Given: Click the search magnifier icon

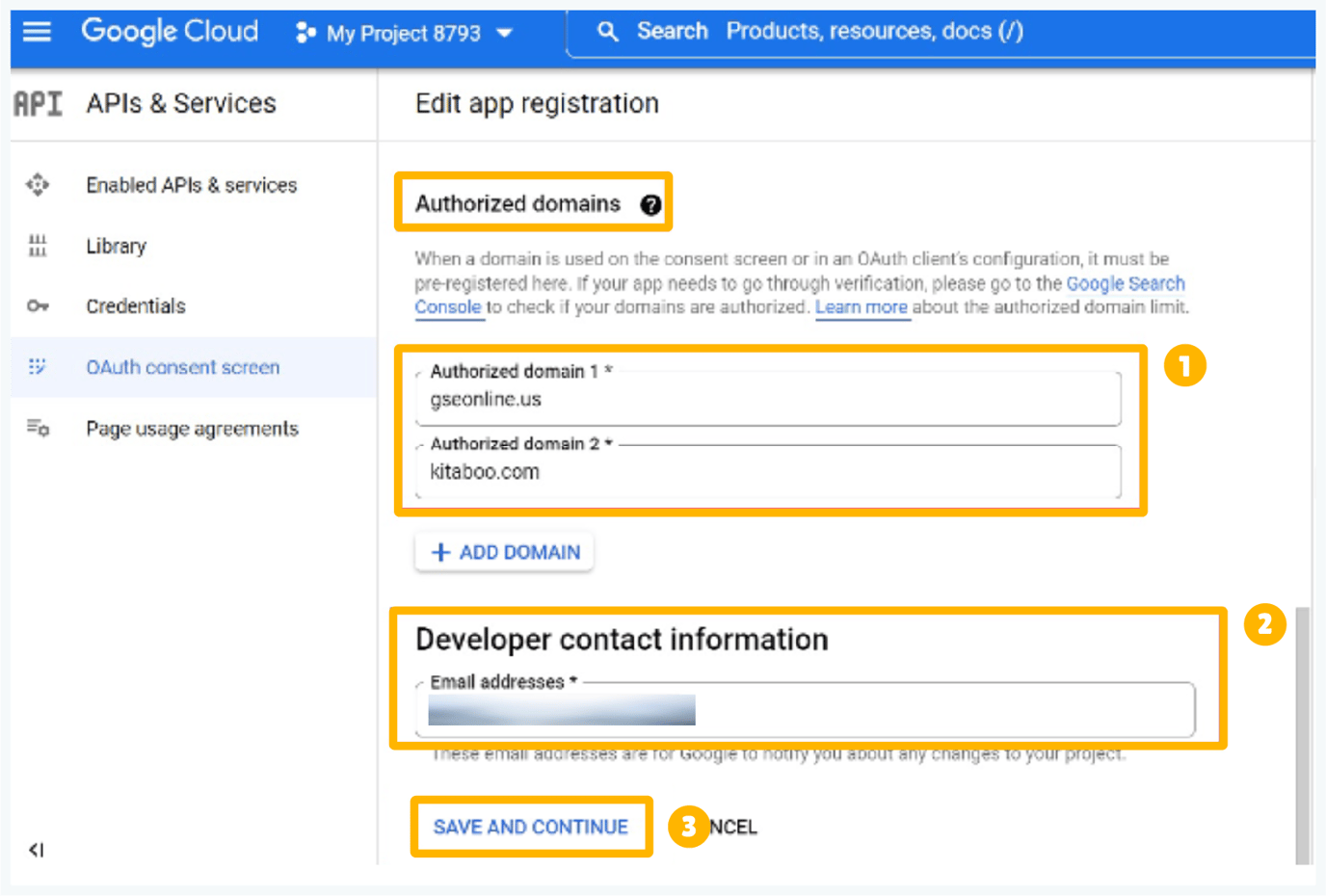Looking at the screenshot, I should coord(607,32).
